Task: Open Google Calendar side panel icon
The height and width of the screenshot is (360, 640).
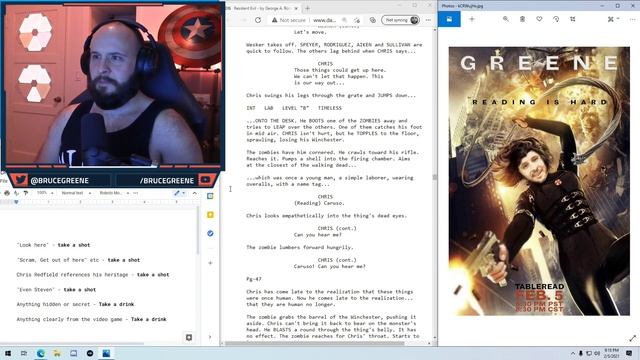Action: (210, 196)
